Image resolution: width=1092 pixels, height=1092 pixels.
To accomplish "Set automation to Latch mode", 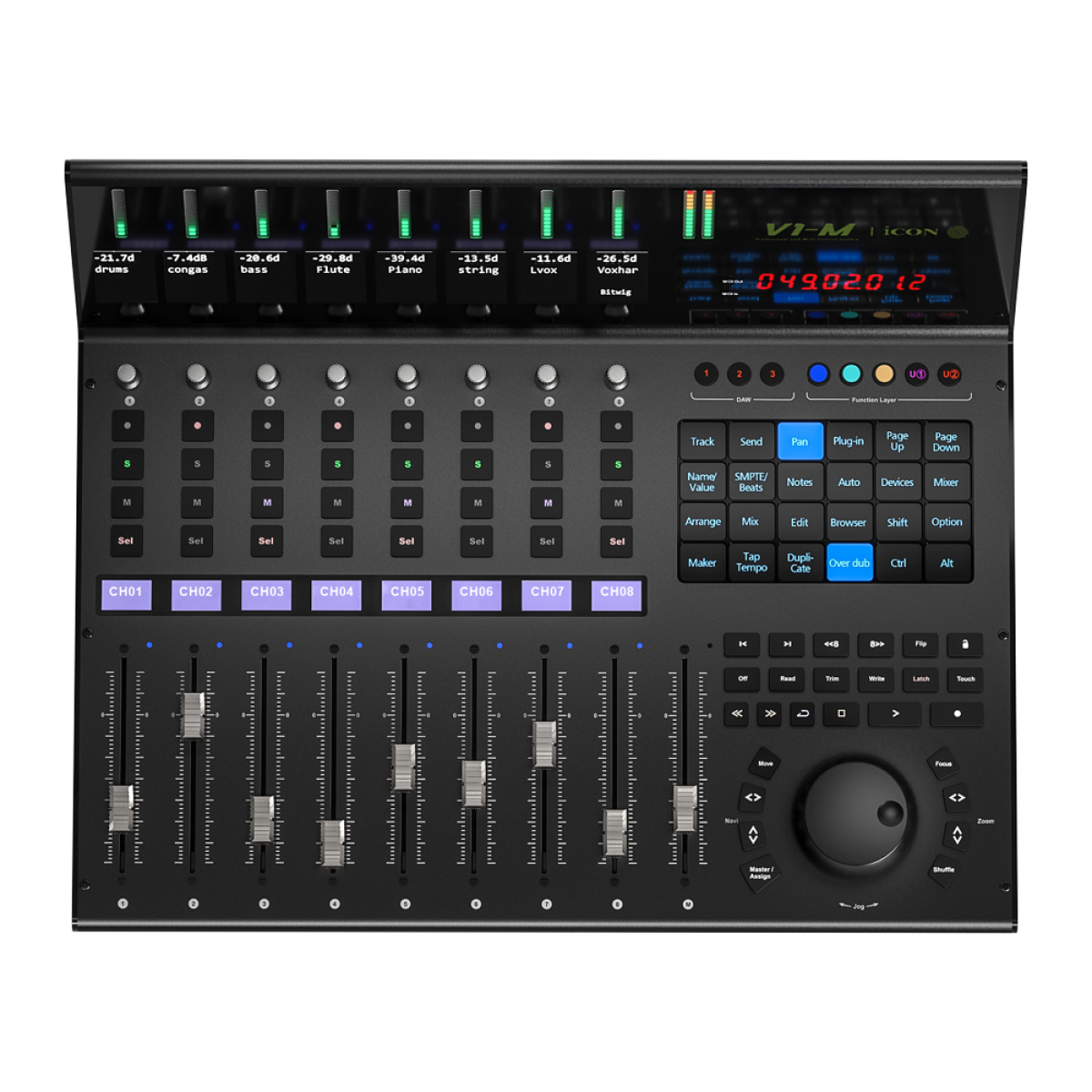I will click(x=921, y=679).
